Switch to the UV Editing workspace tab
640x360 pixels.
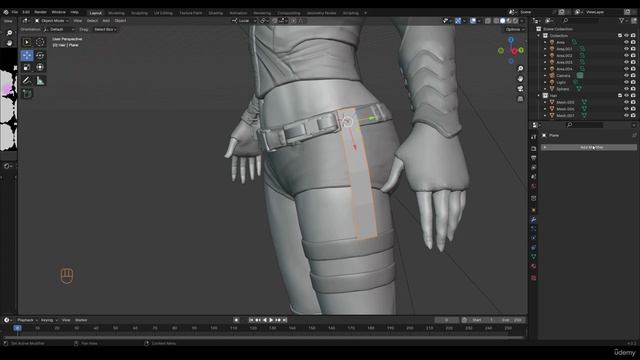coord(163,13)
